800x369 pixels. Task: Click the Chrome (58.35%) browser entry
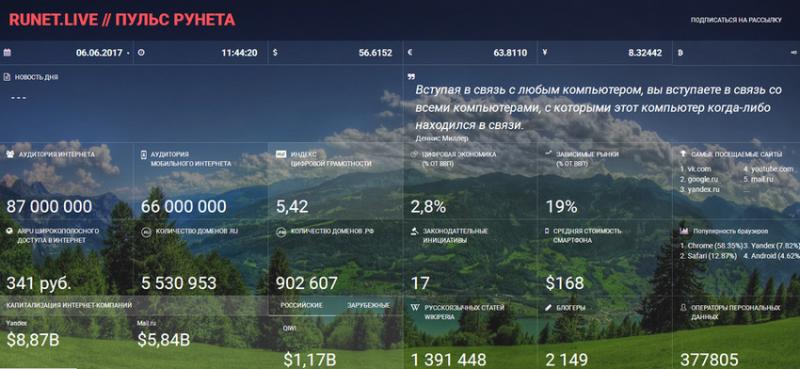(711, 245)
